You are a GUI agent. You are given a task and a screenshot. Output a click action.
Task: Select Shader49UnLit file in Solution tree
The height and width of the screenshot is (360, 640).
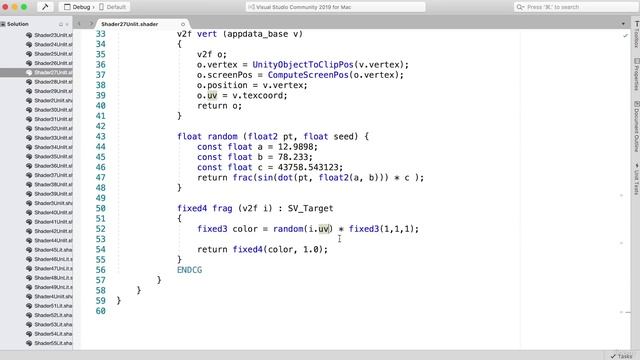coord(49,288)
